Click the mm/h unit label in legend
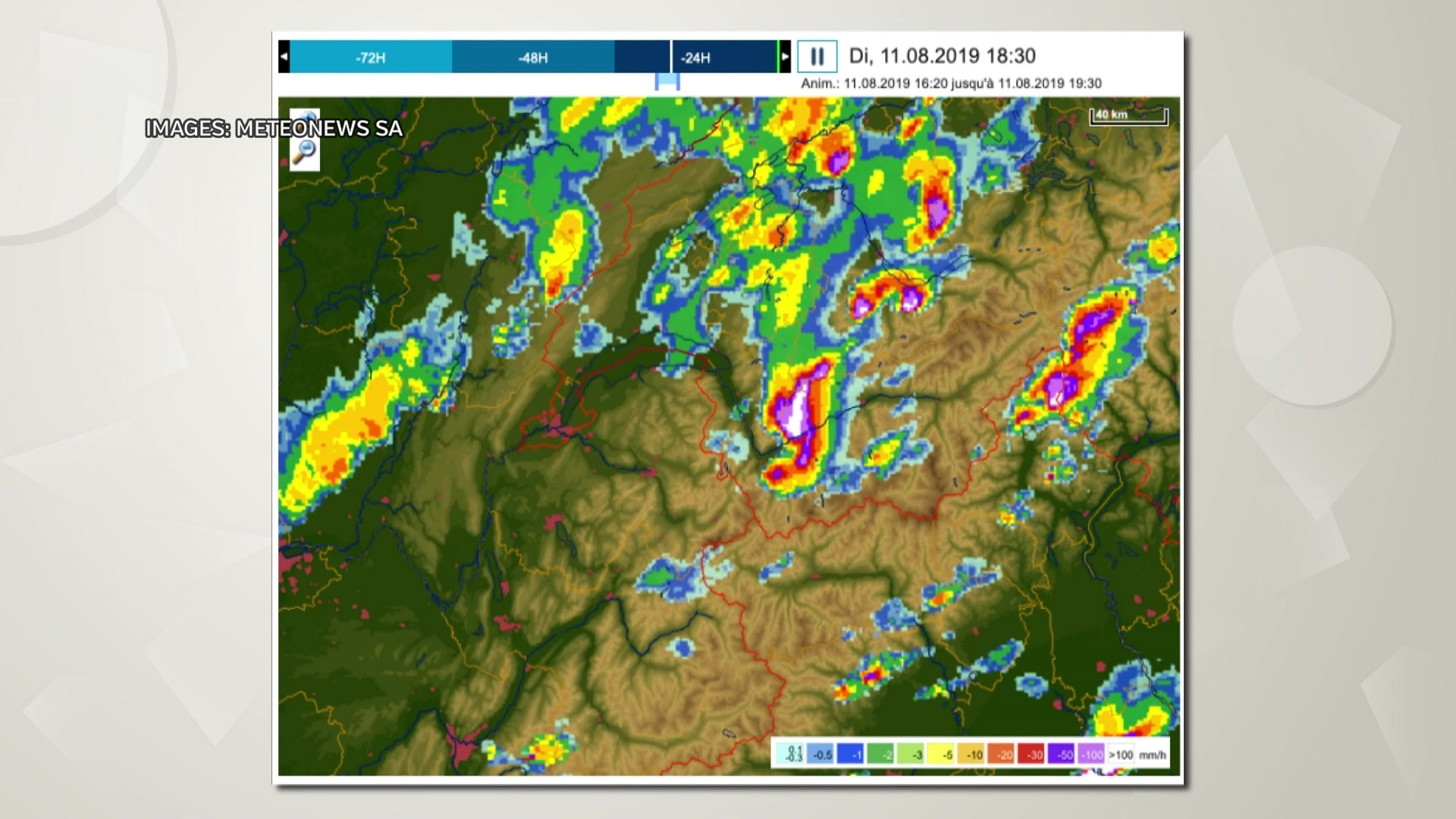Screen dimensions: 1456x819 [1153, 755]
